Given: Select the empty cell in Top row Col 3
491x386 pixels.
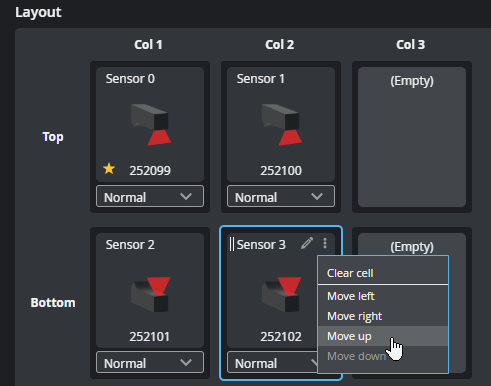Looking at the screenshot, I should [412, 137].
